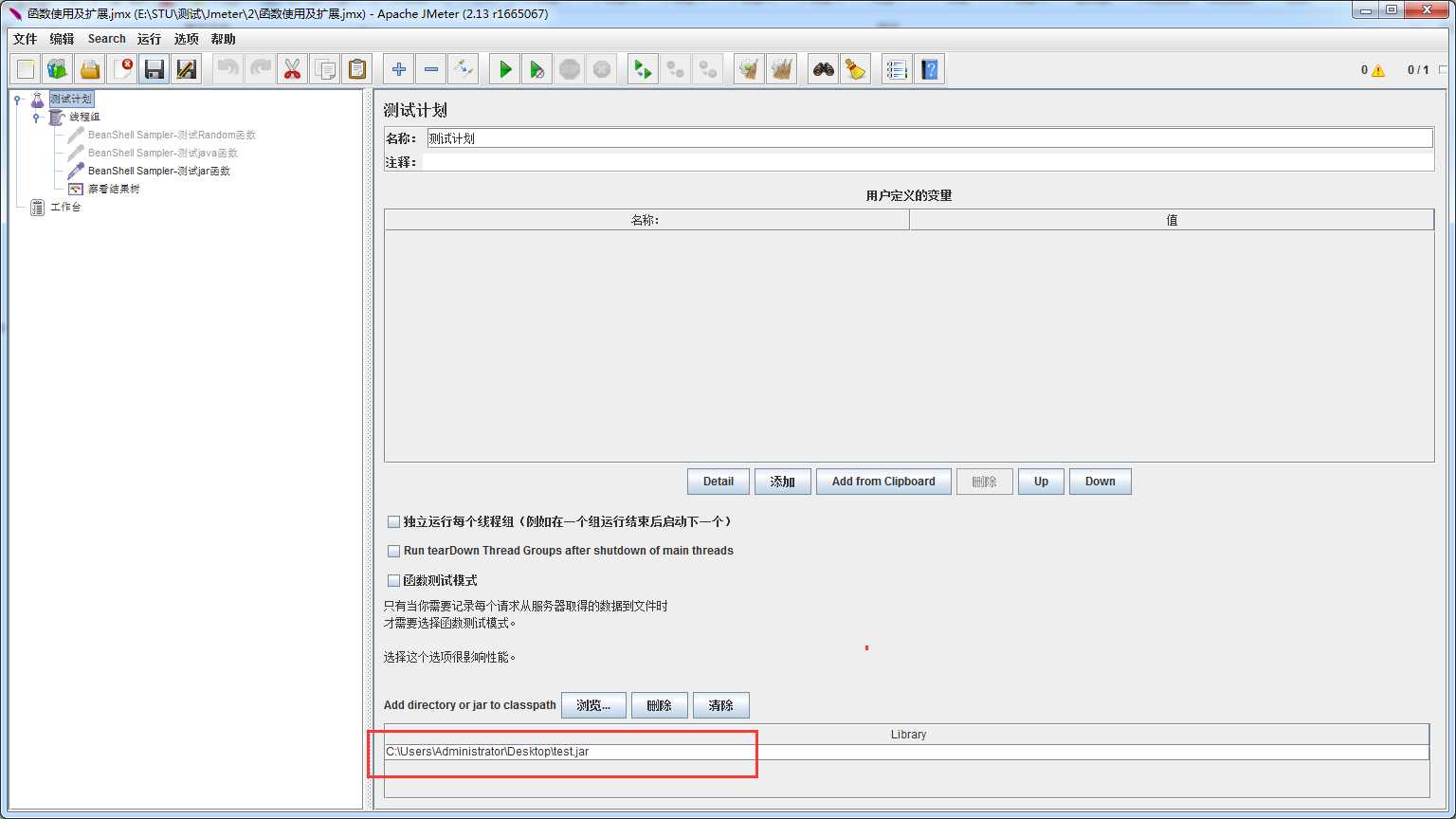Click into the 名称 input field
This screenshot has width=1456, height=819.
[x=930, y=138]
